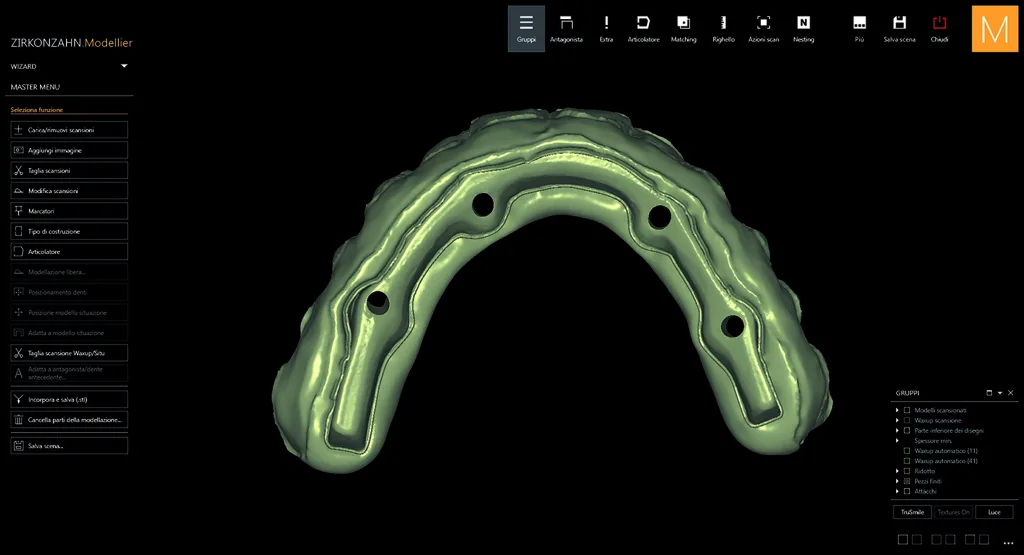Expand the Ridotto group tree arrow
1024x555 pixels.
(x=897, y=471)
